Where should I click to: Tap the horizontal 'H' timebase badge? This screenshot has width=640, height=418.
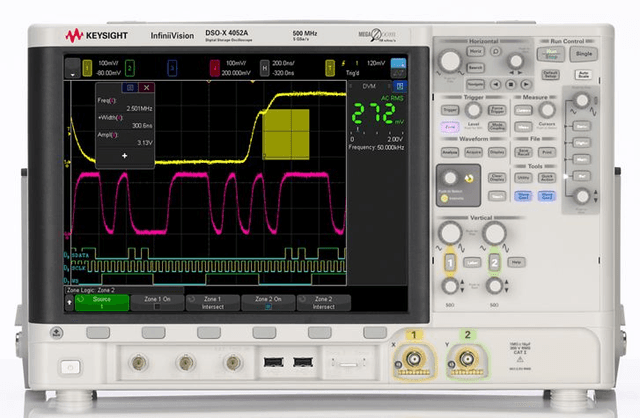pos(264,68)
